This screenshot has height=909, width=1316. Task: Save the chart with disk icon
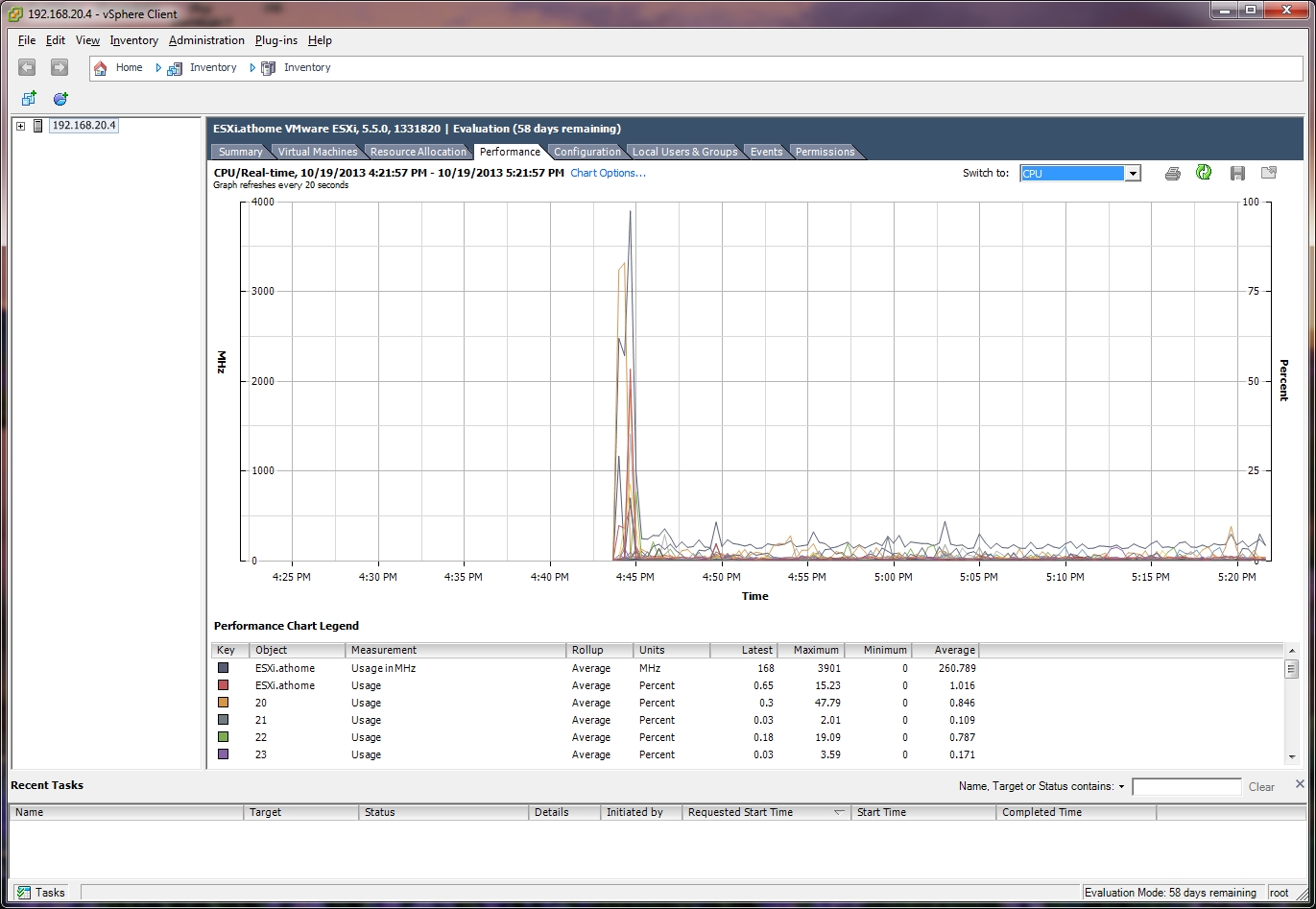pyautogui.click(x=1237, y=174)
